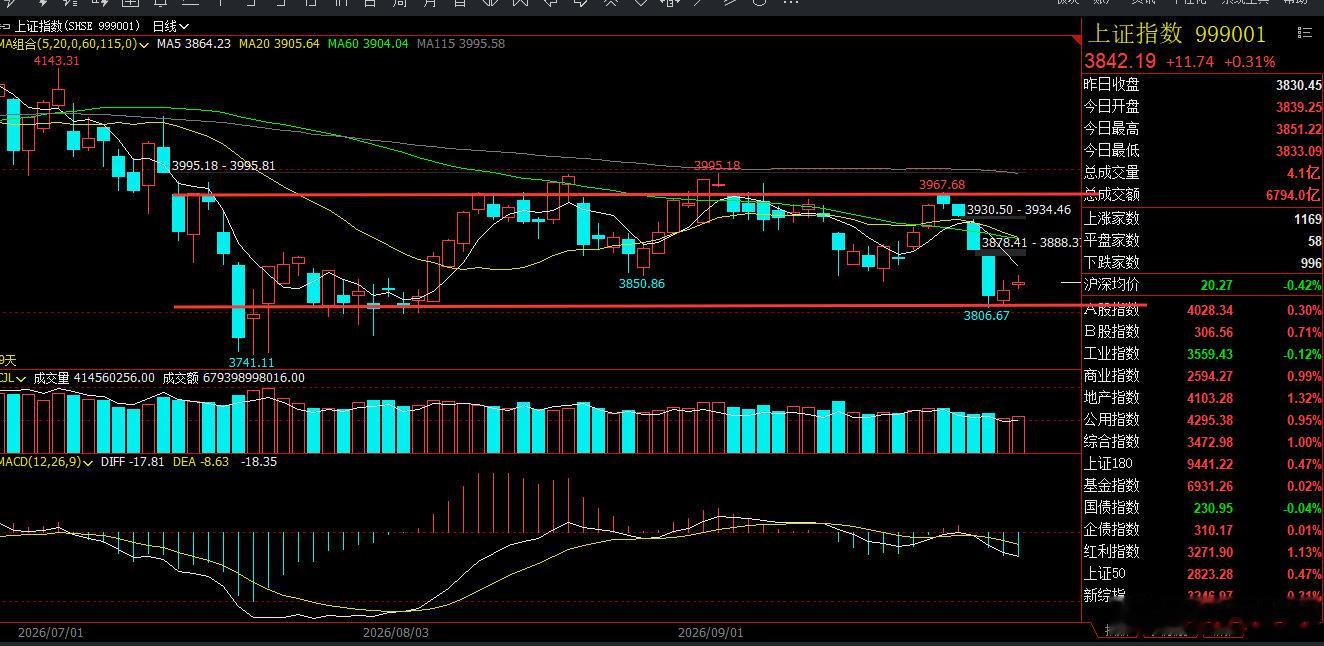Click the MA60 3904.04 value
The height and width of the screenshot is (646, 1324).
(x=368, y=44)
